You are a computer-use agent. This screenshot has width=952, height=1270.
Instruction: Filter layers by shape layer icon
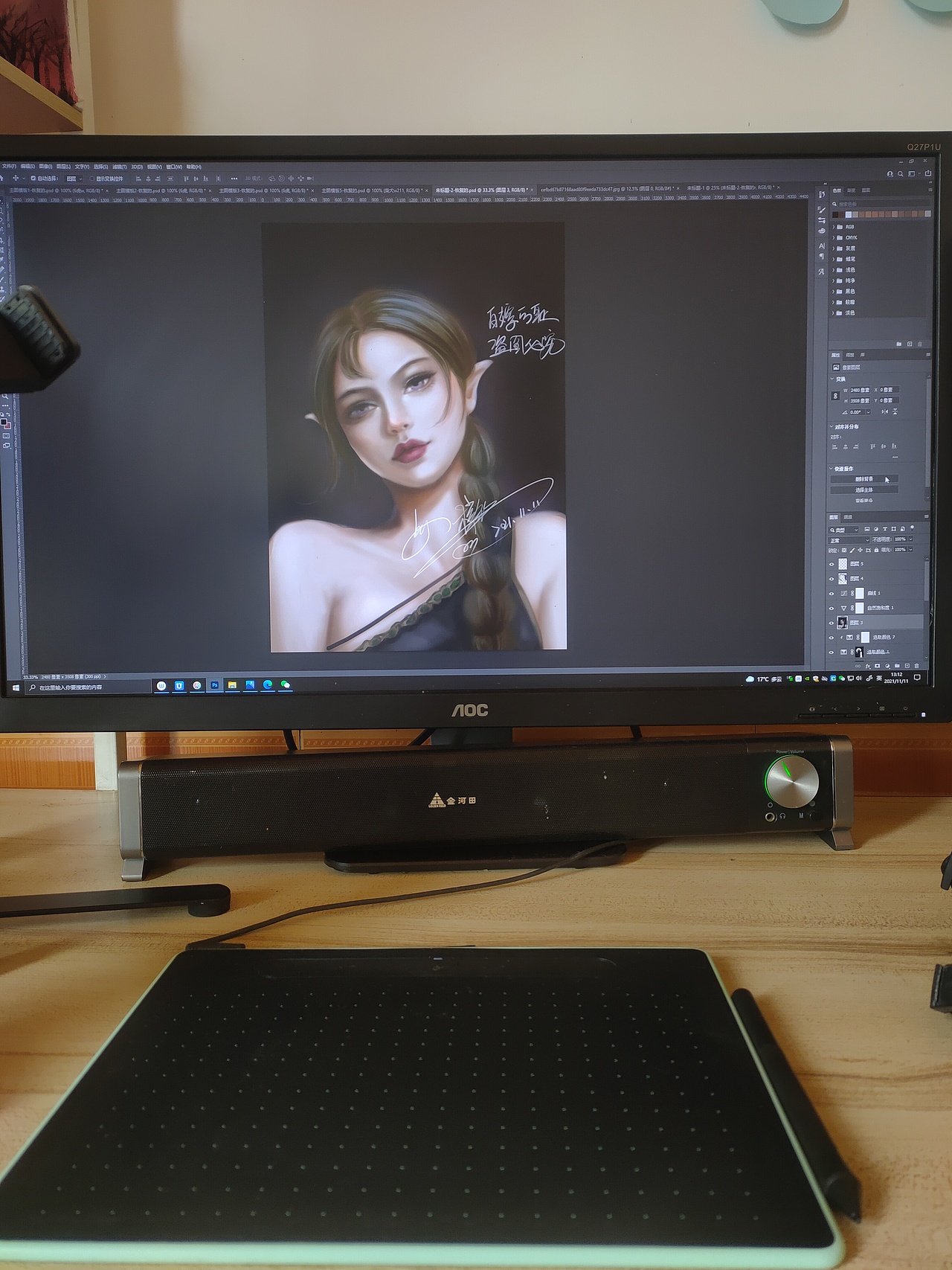[893, 529]
